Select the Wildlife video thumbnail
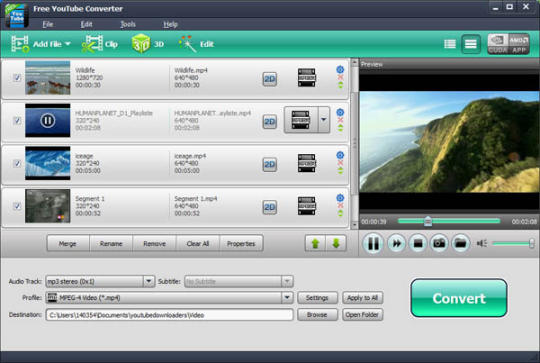The image size is (540, 363). [x=48, y=78]
